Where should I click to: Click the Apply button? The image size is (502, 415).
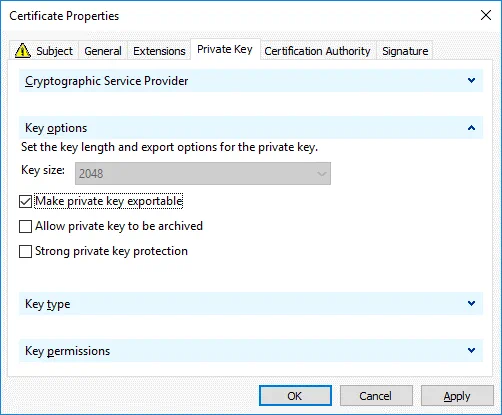(457, 396)
